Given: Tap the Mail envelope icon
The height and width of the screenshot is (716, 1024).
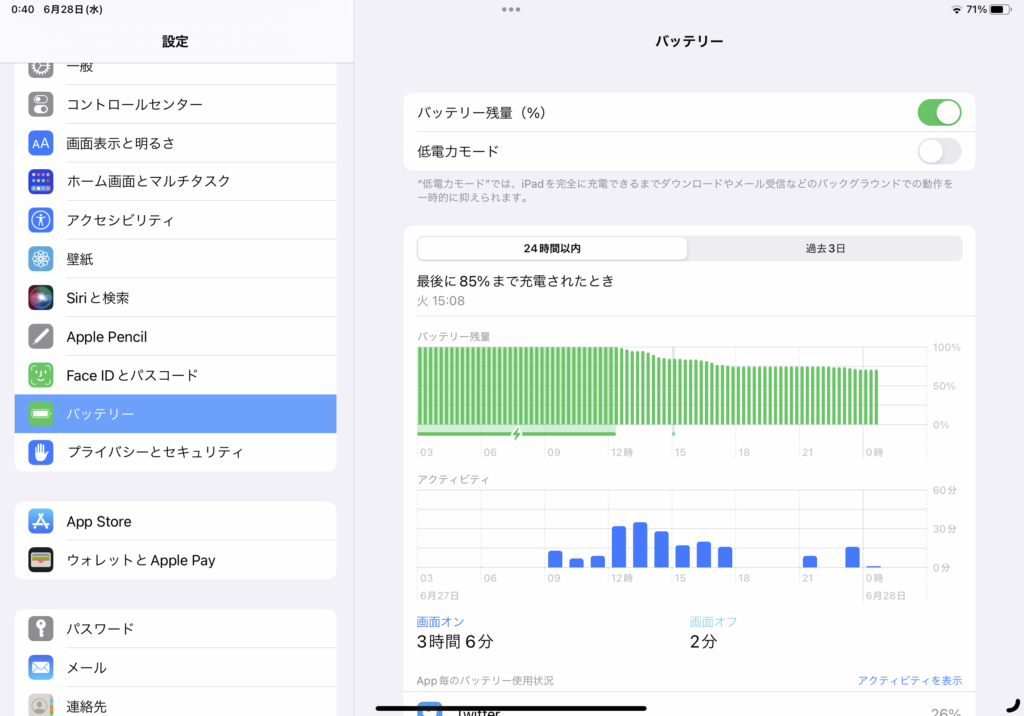Looking at the screenshot, I should (x=40, y=667).
